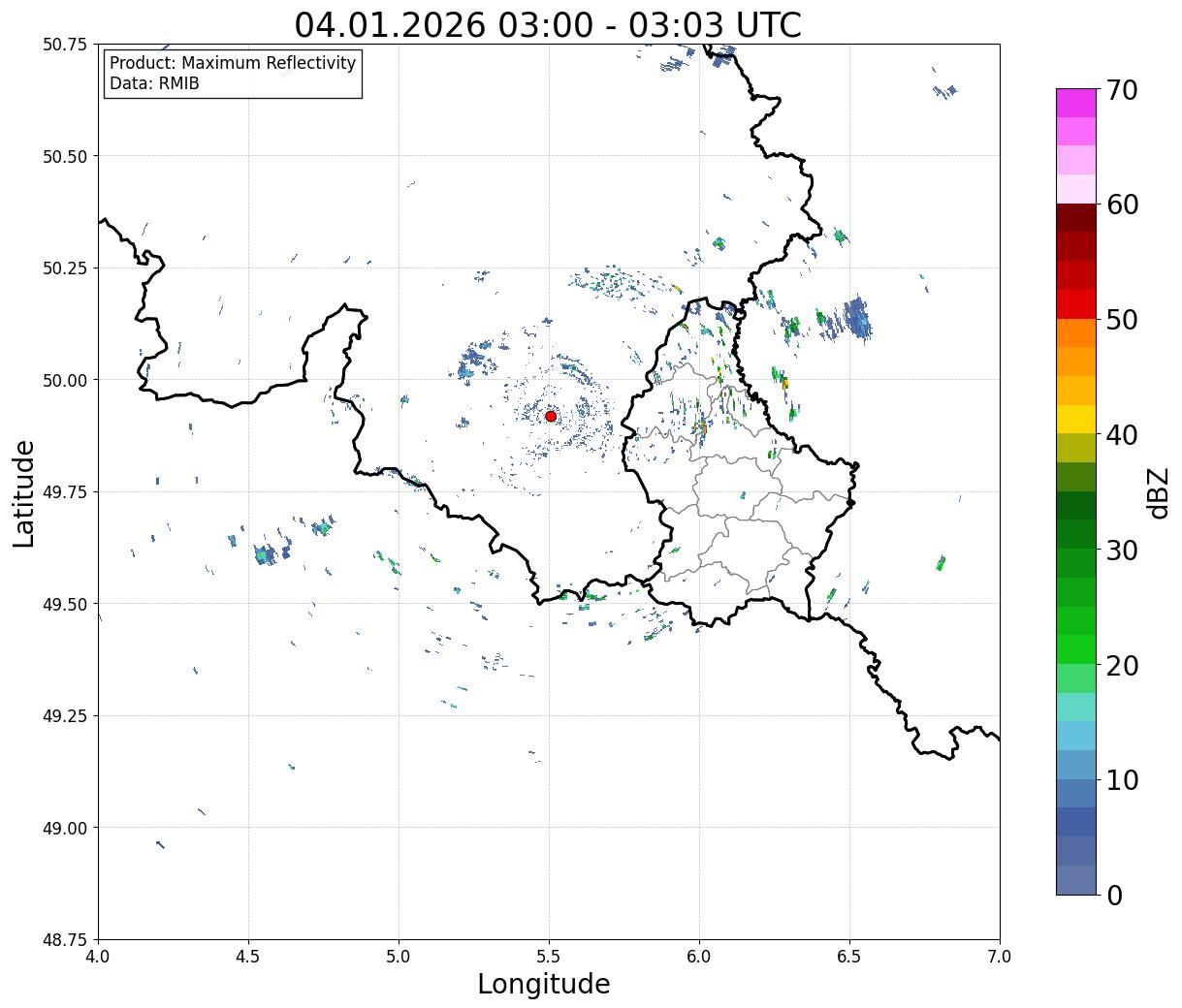The image size is (1182, 1008).
Task: Click the 4.0 longitude tick label
Action: 98,957
